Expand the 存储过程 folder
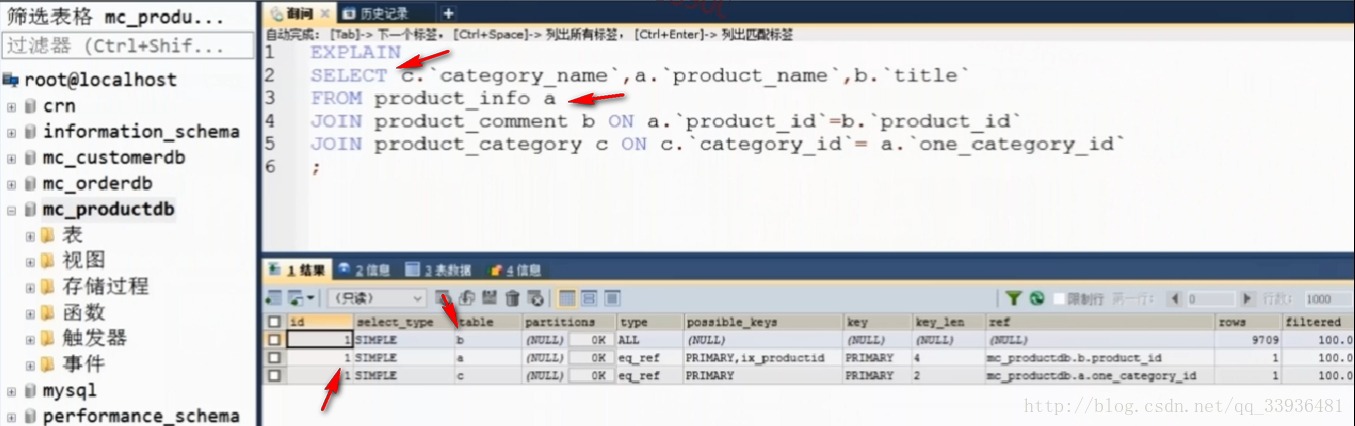This screenshot has width=1355, height=426. (30, 287)
